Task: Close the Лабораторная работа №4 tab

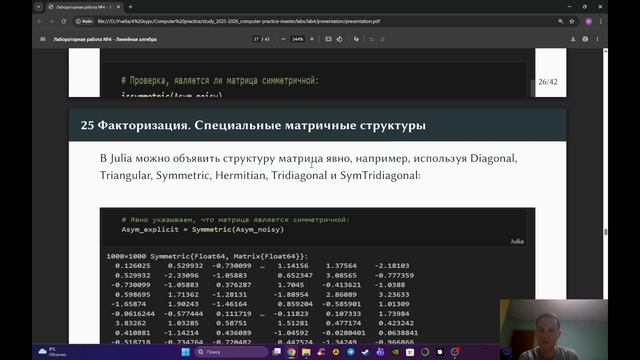Action: (x=118, y=7)
